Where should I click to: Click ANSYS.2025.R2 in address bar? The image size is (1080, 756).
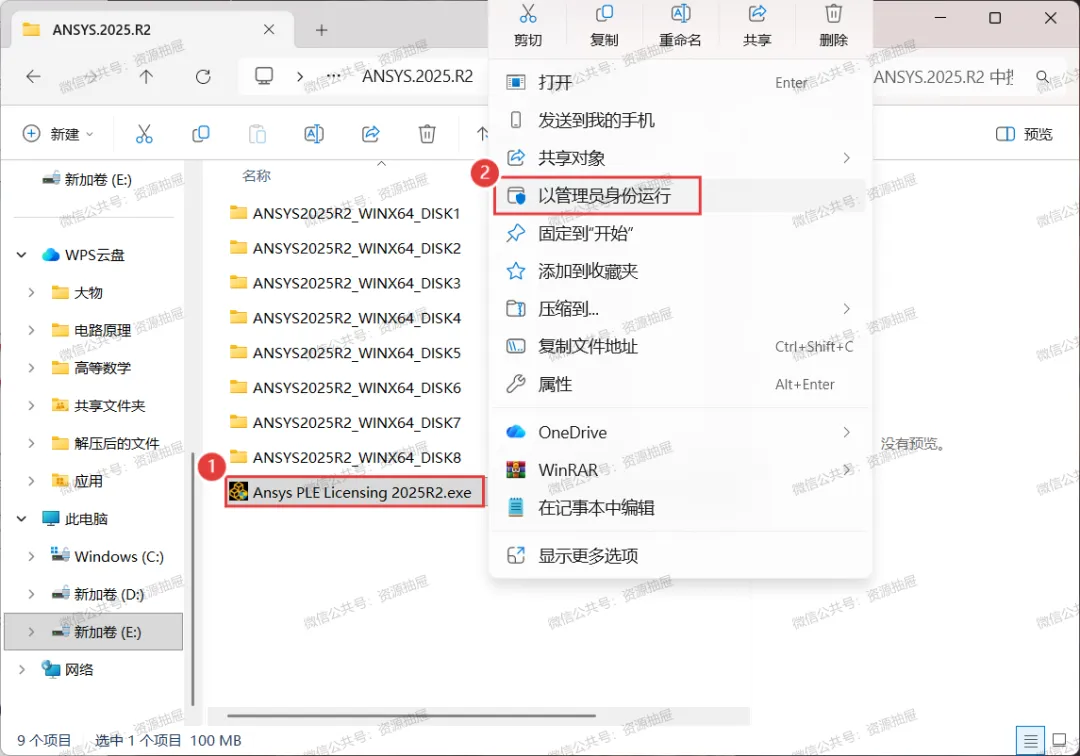point(417,76)
